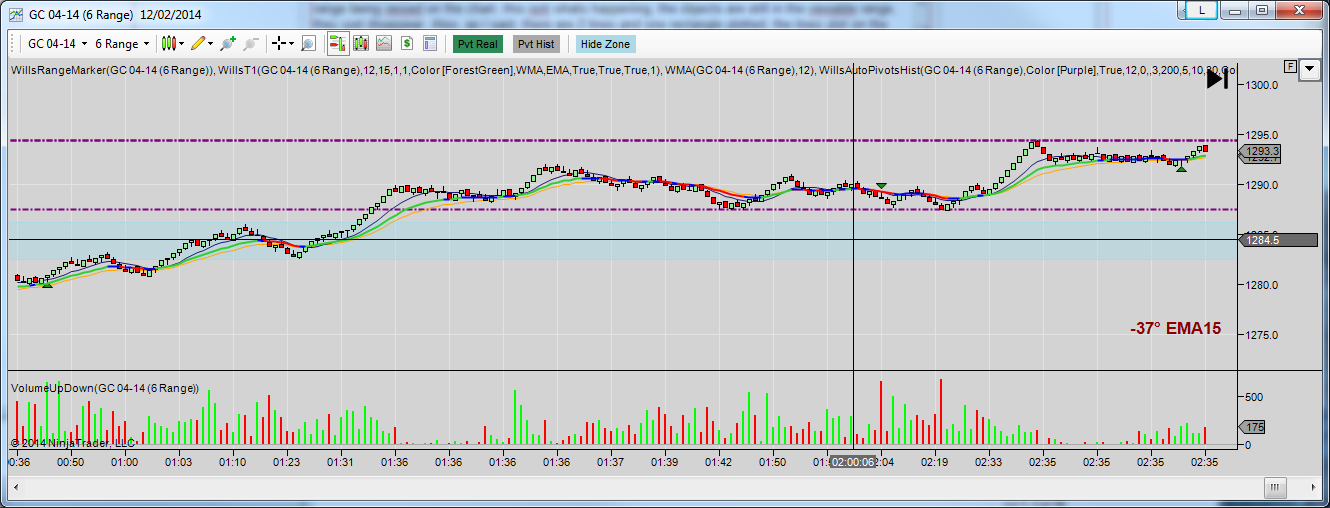Toggle the highlighted Chart Trader icon
The image size is (1330, 508).
click(337, 44)
